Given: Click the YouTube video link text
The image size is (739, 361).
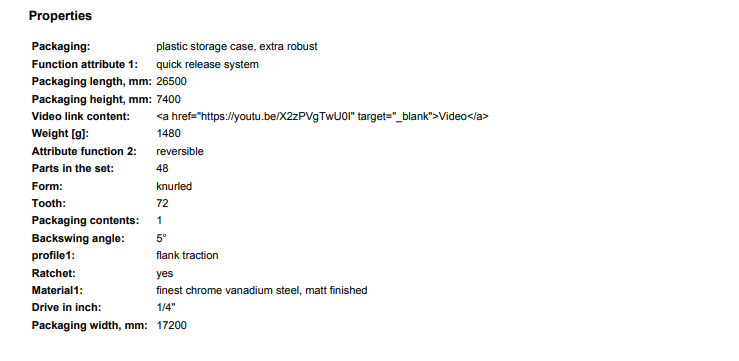Looking at the screenshot, I should pos(322,116).
